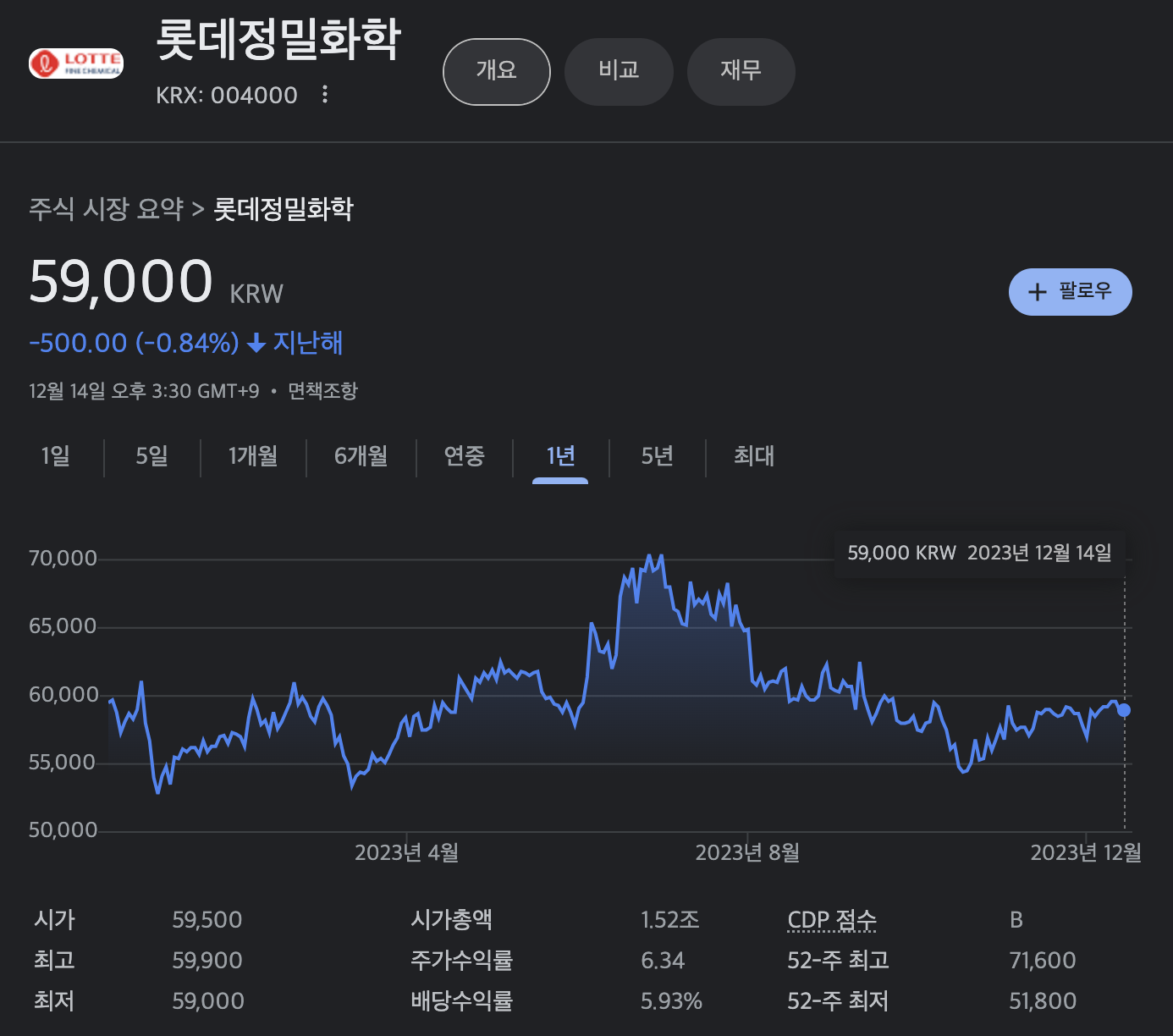Click the 롯데정밀화학 page title

point(278,40)
